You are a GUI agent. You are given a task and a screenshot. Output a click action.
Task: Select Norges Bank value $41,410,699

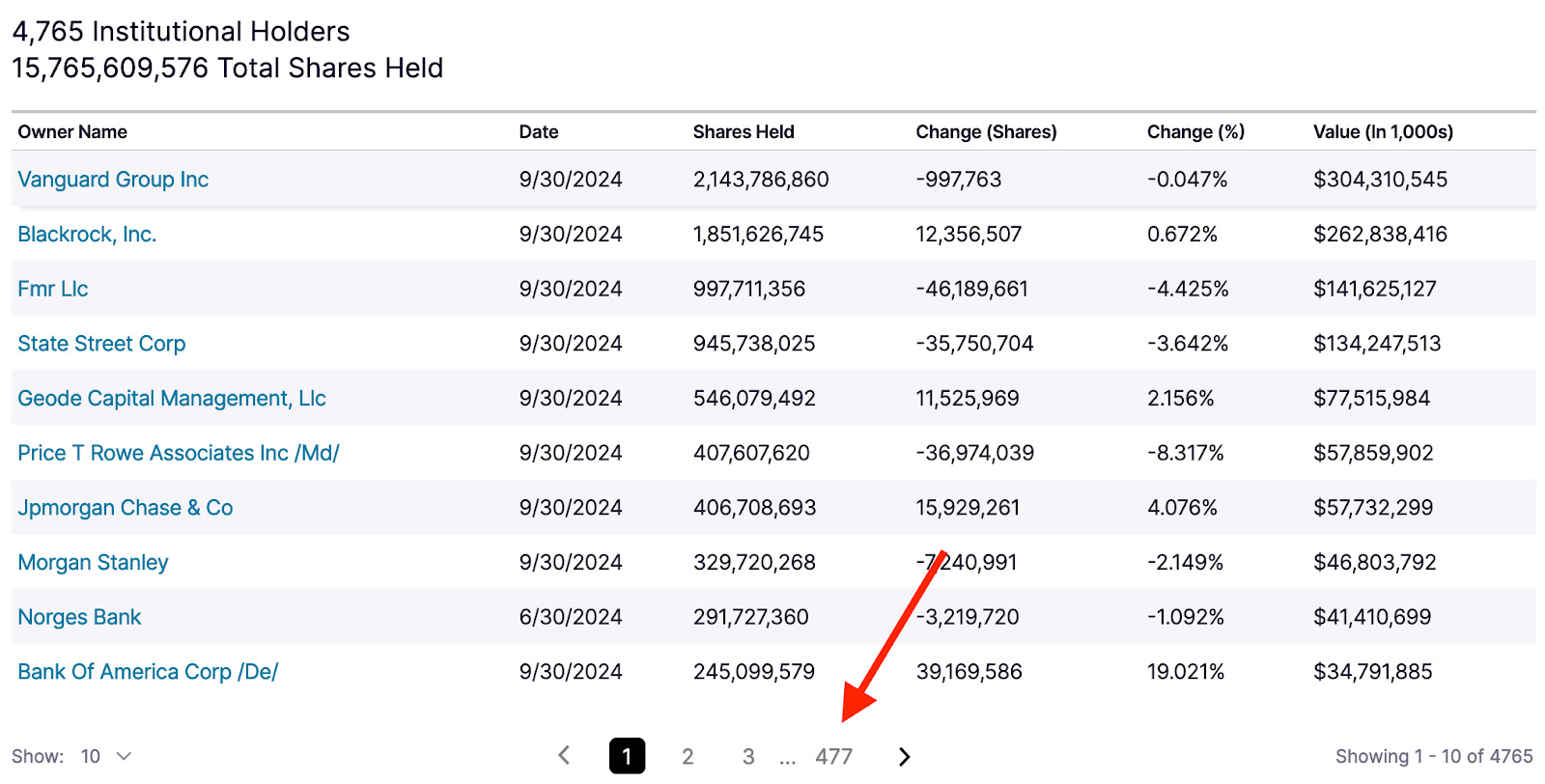pos(1372,617)
